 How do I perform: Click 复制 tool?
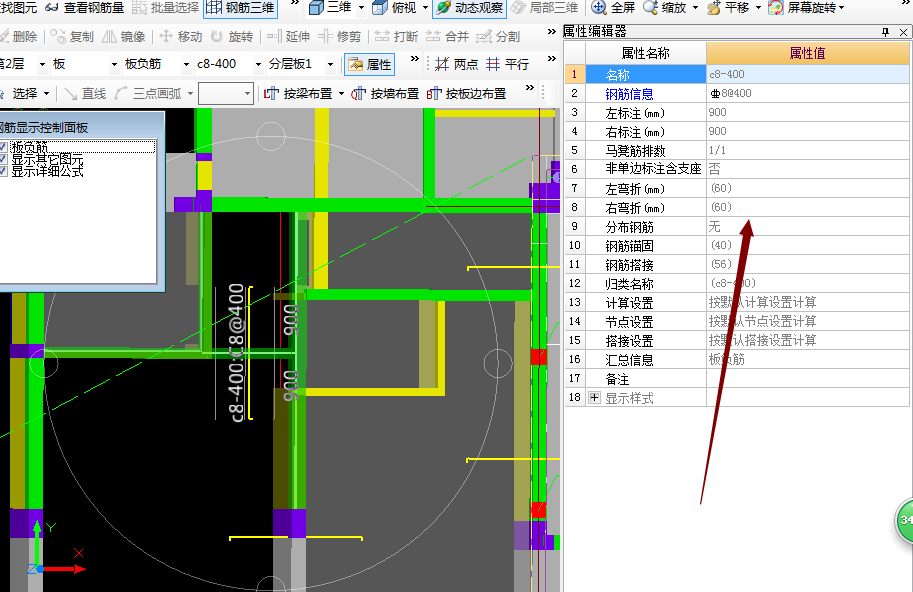(72, 37)
